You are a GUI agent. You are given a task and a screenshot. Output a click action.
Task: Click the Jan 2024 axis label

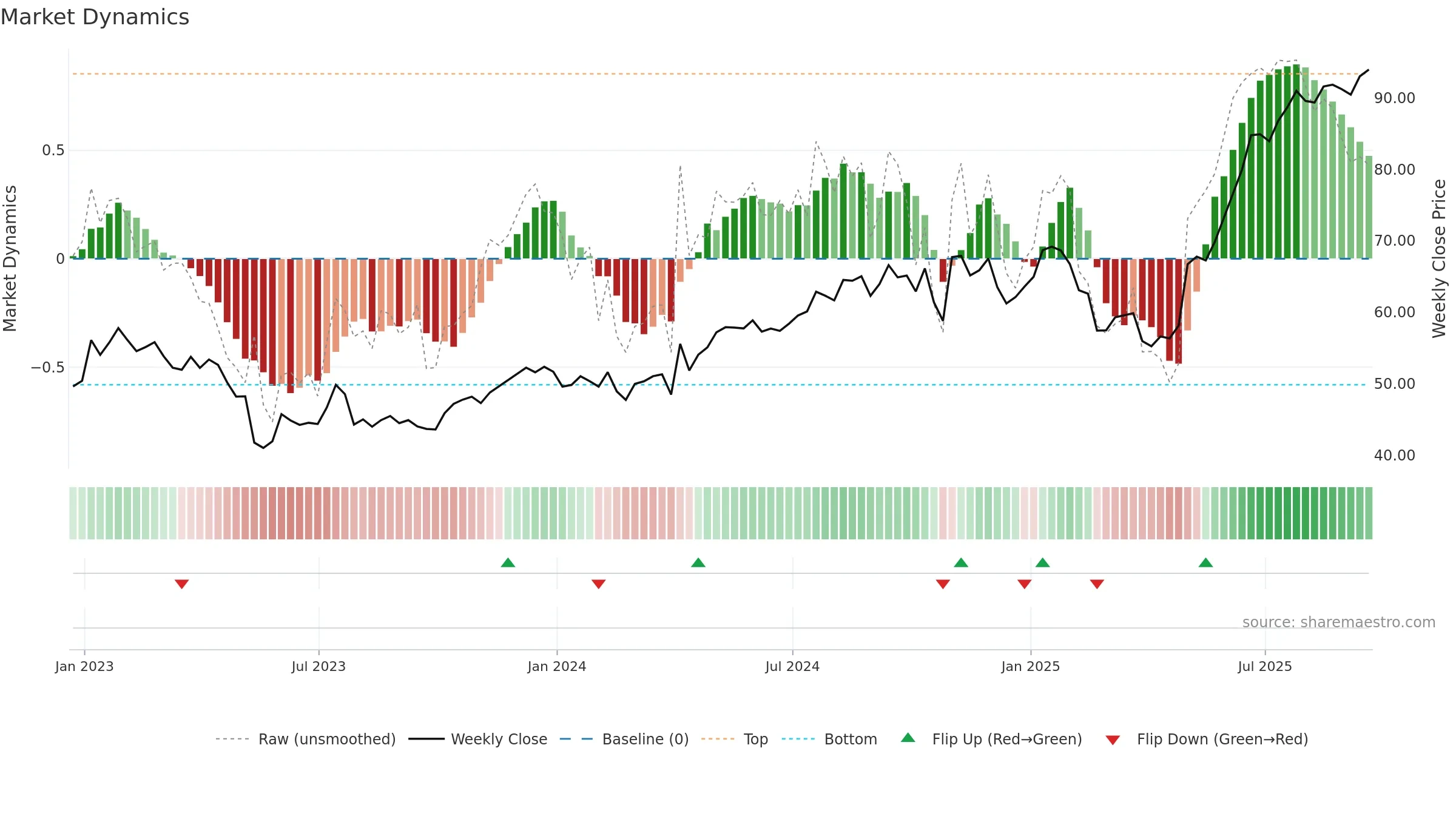point(557,666)
